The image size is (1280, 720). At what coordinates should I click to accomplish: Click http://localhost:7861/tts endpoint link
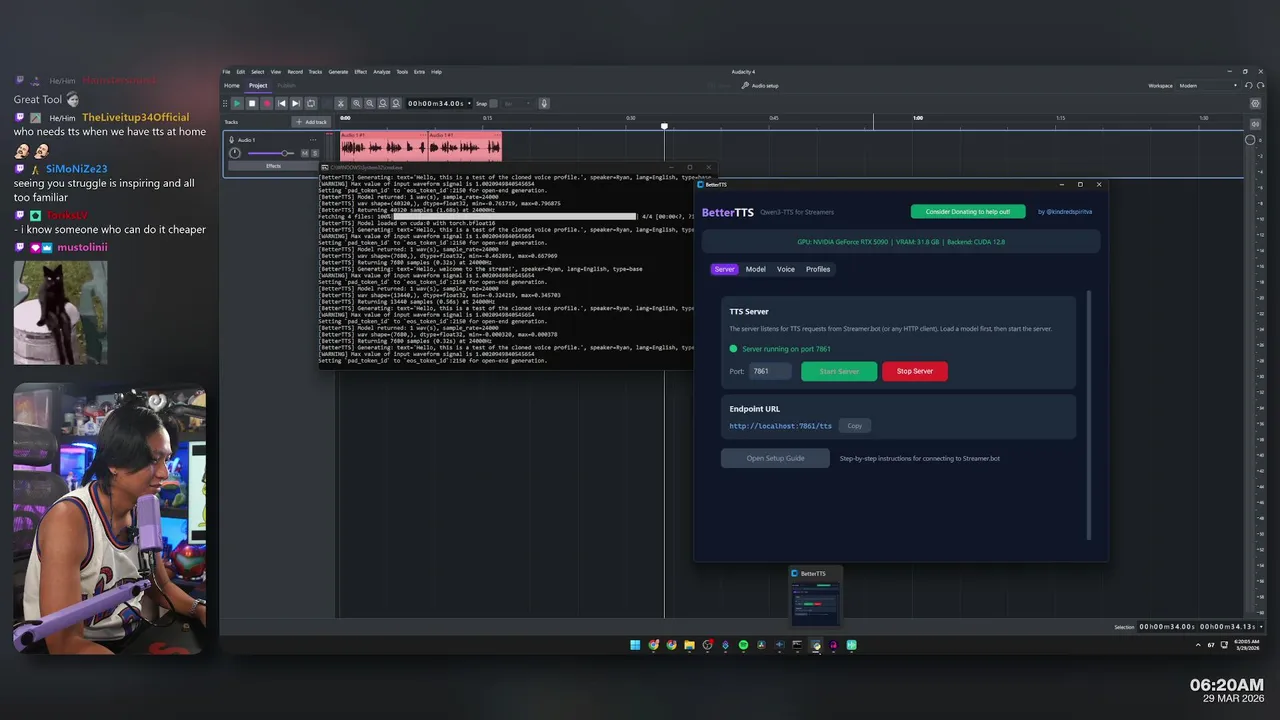tap(780, 426)
